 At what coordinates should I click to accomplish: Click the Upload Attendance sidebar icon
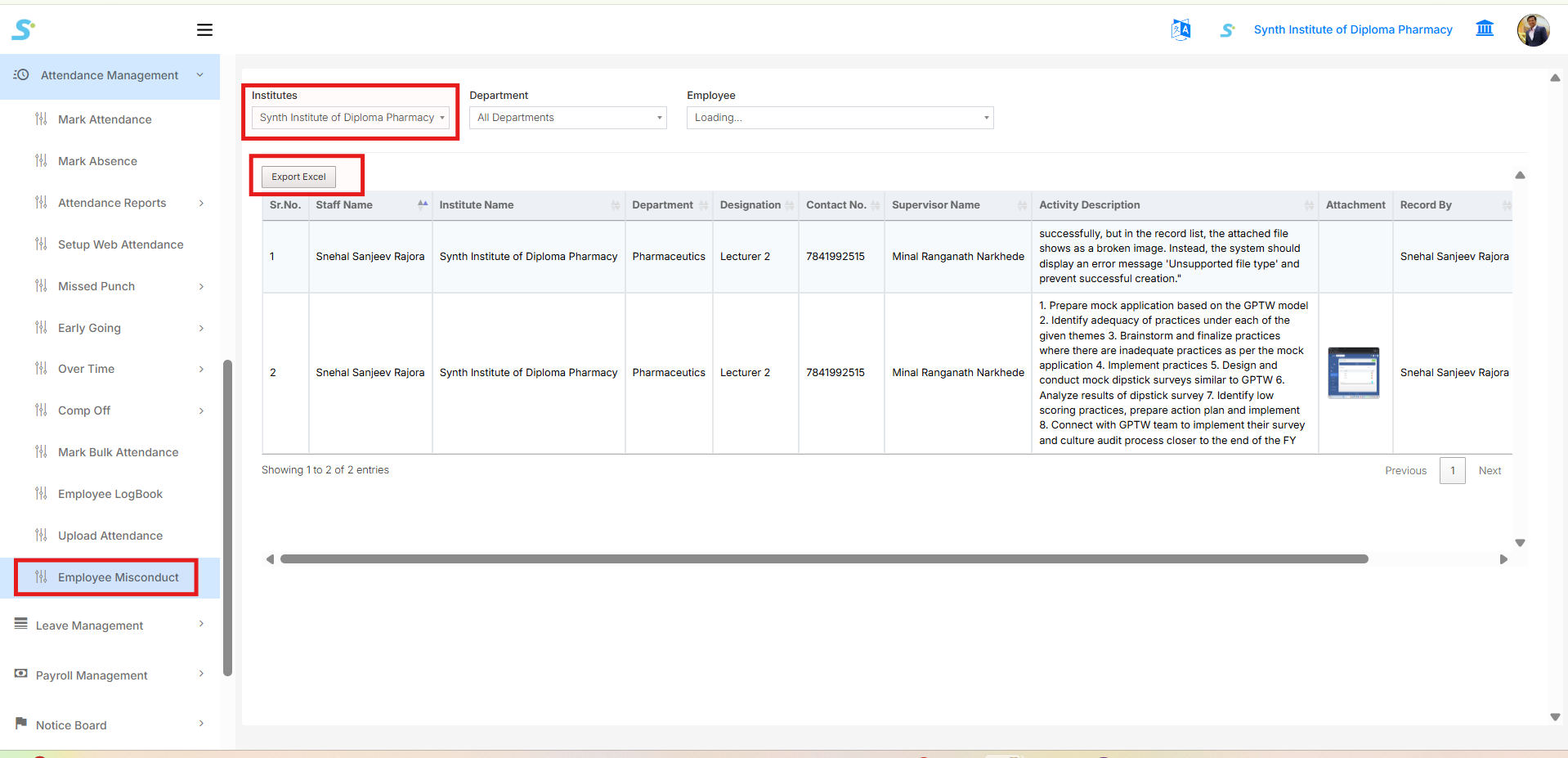(41, 535)
